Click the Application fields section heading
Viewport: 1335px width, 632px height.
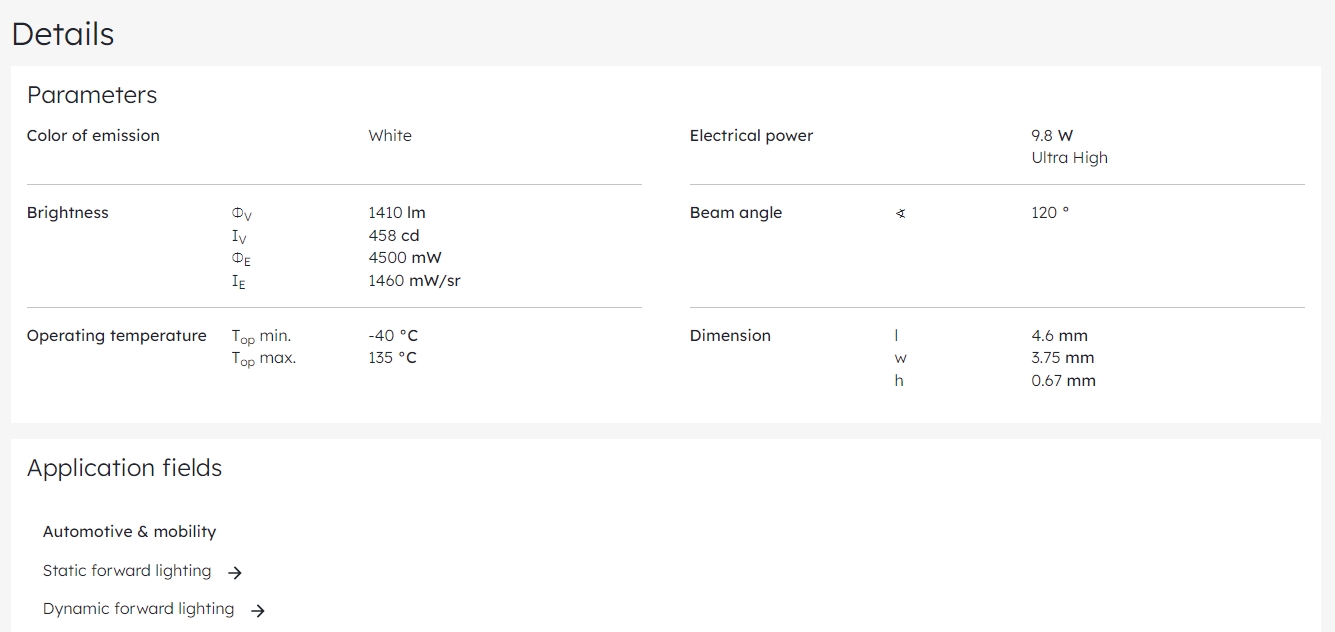tap(124, 468)
